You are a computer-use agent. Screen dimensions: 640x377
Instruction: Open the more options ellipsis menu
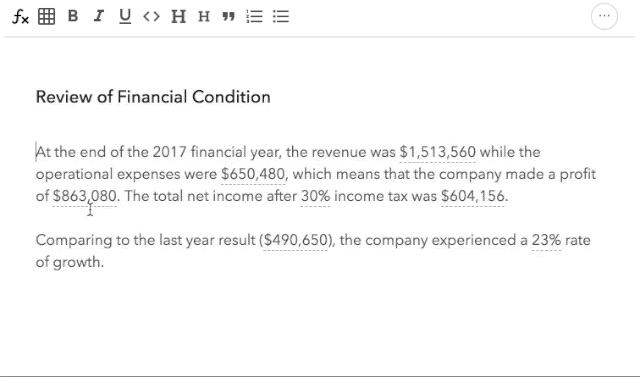click(x=604, y=16)
